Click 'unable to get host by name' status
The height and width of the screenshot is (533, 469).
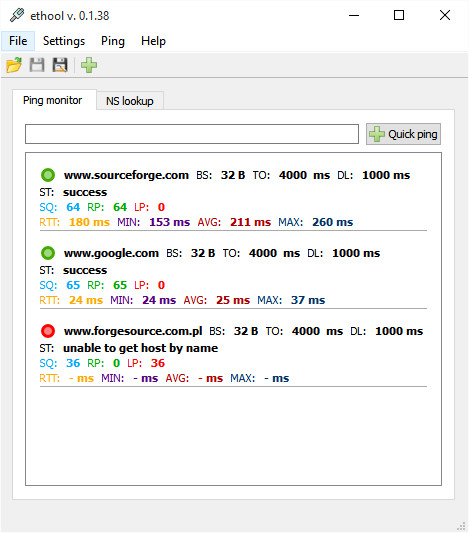[140, 348]
